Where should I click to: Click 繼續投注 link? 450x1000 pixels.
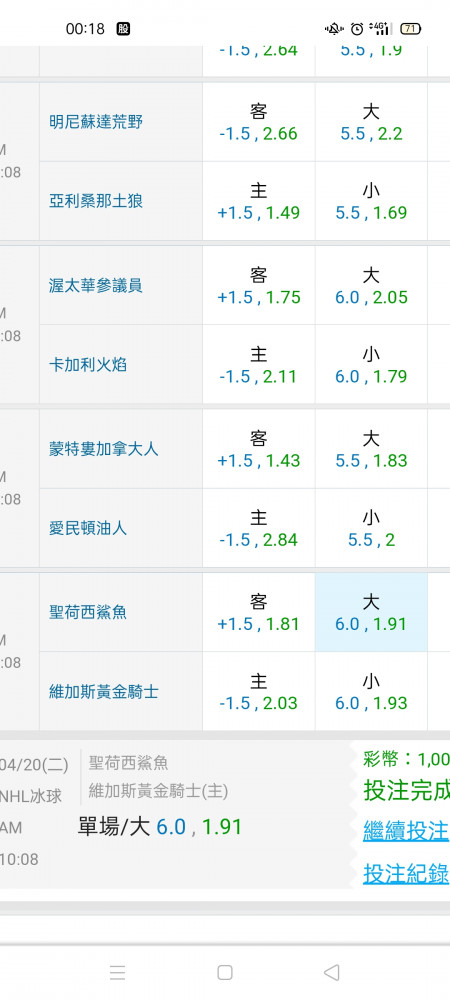coord(406,831)
